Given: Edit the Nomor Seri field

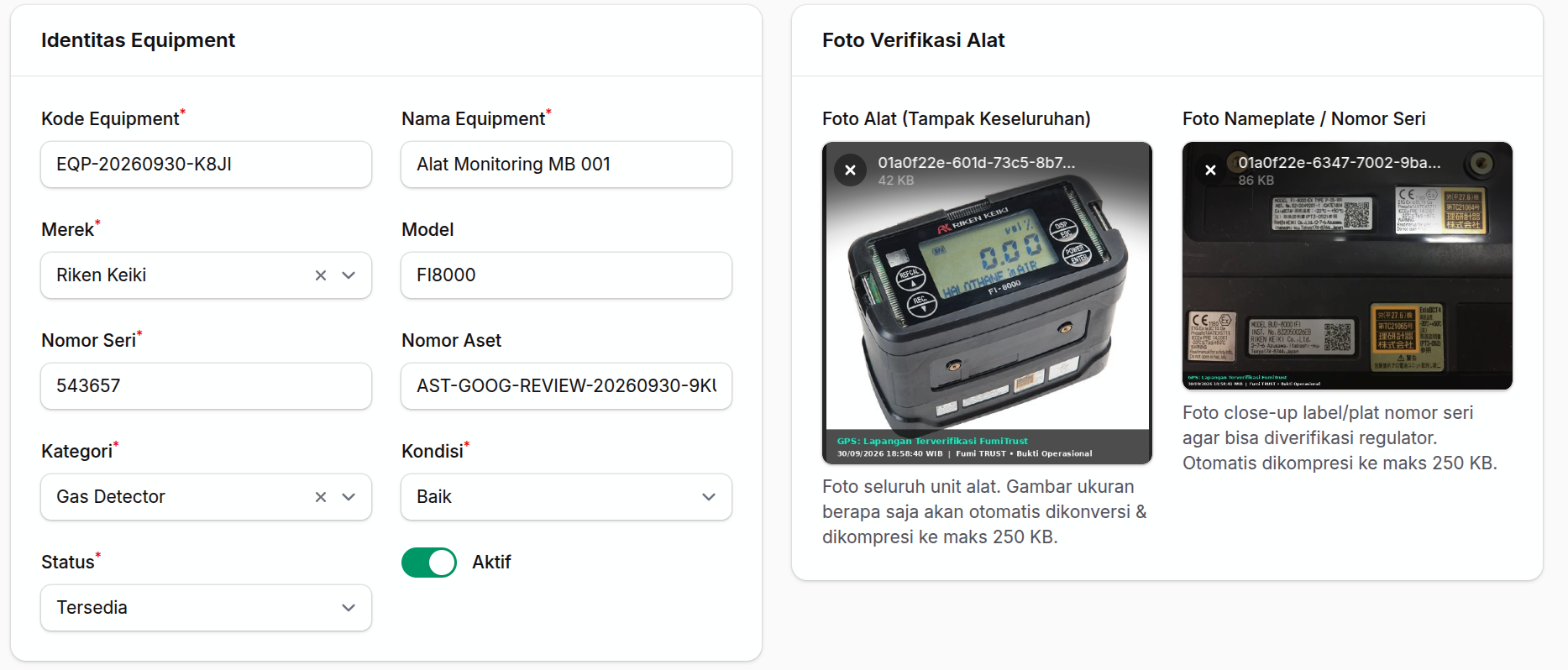Looking at the screenshot, I should [206, 386].
